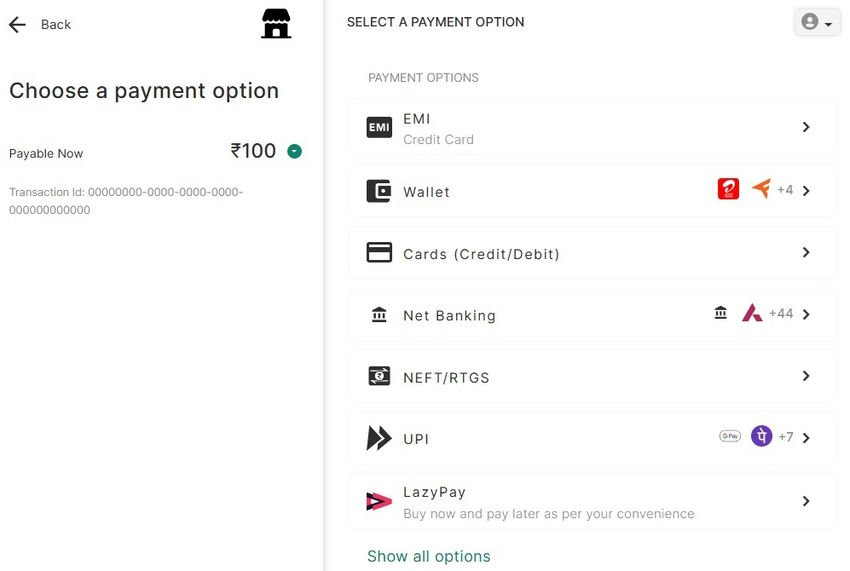
Task: Click the Net Banking bank icon
Action: (x=379, y=315)
